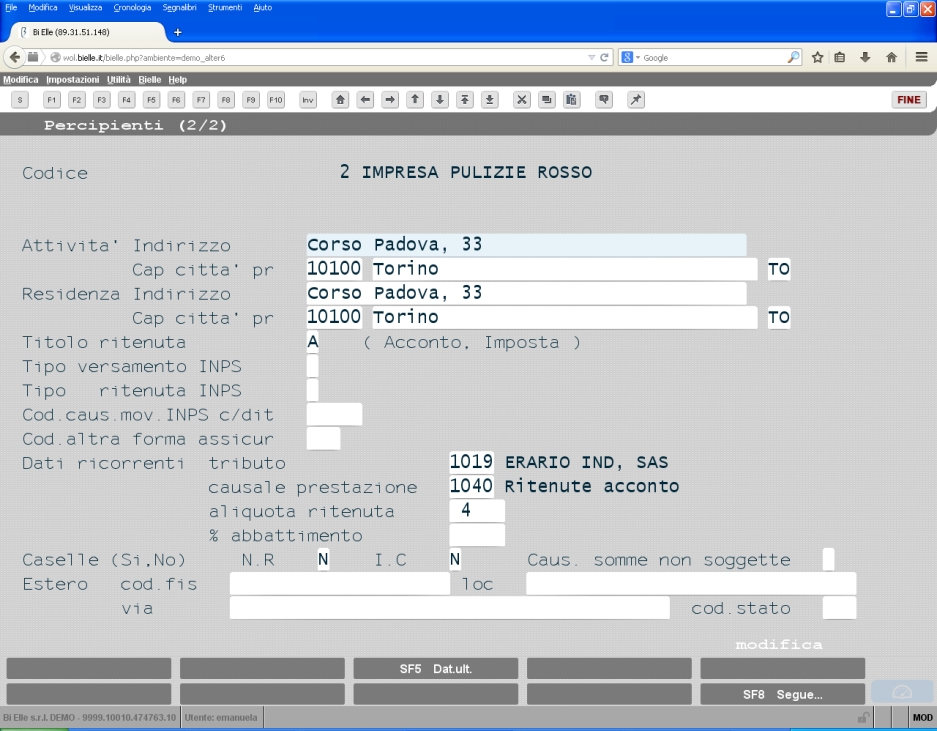937x731 pixels.
Task: Click the down arrow toolbar icon
Action: [x=440, y=100]
